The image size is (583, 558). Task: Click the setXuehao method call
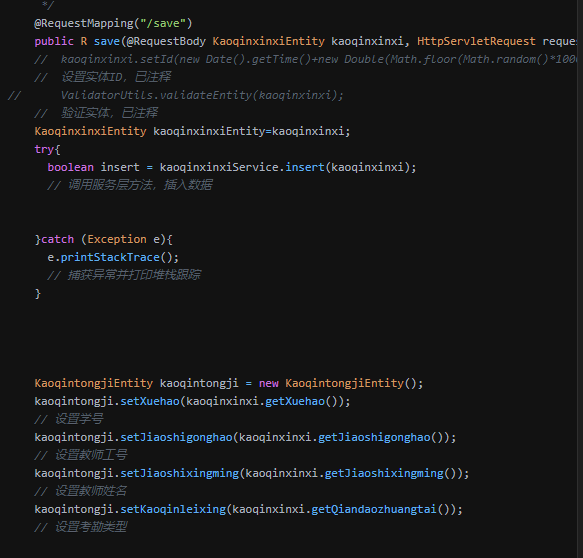point(150,401)
